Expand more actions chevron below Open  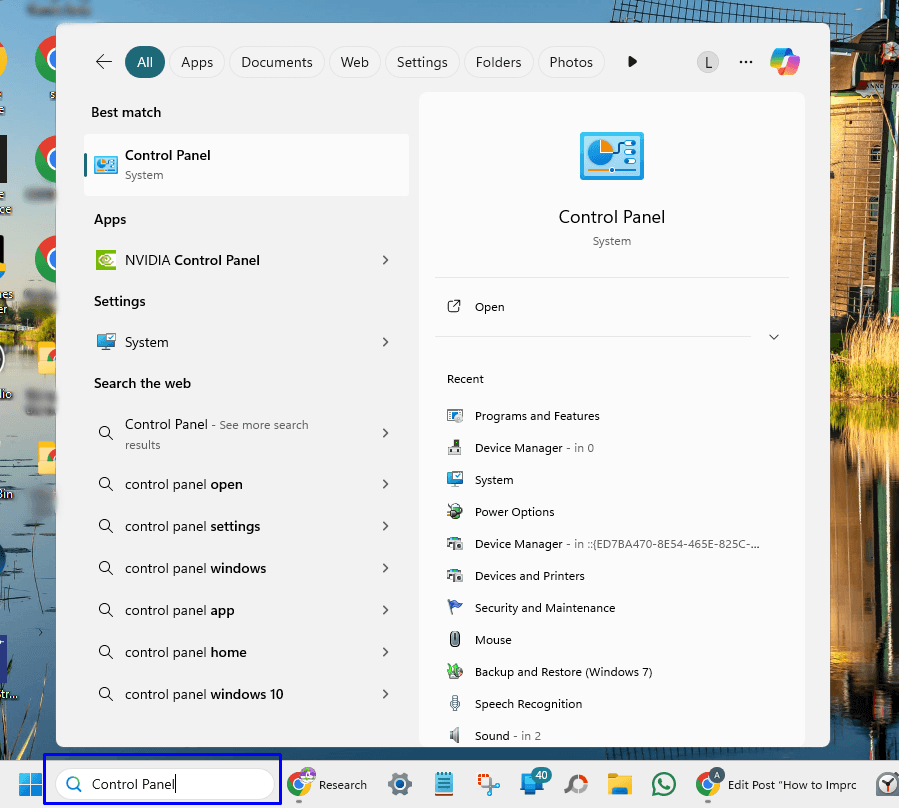(773, 337)
